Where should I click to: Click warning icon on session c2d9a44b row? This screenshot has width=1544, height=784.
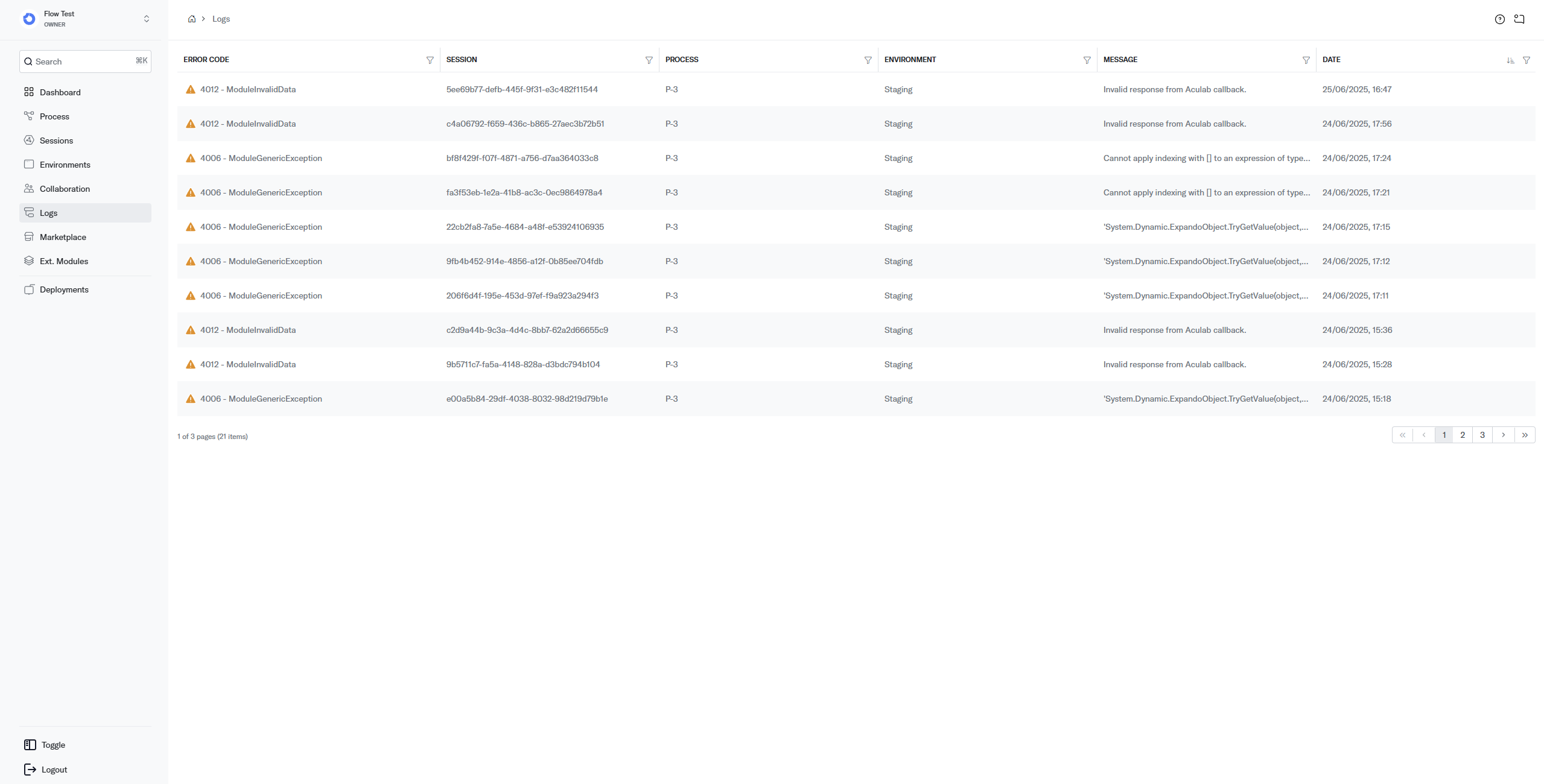click(x=191, y=330)
